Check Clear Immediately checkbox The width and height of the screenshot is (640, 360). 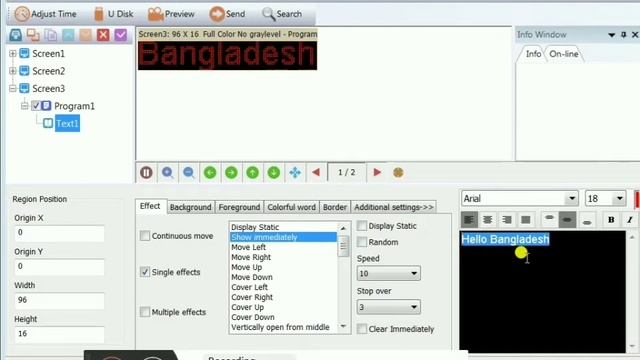(x=362, y=329)
